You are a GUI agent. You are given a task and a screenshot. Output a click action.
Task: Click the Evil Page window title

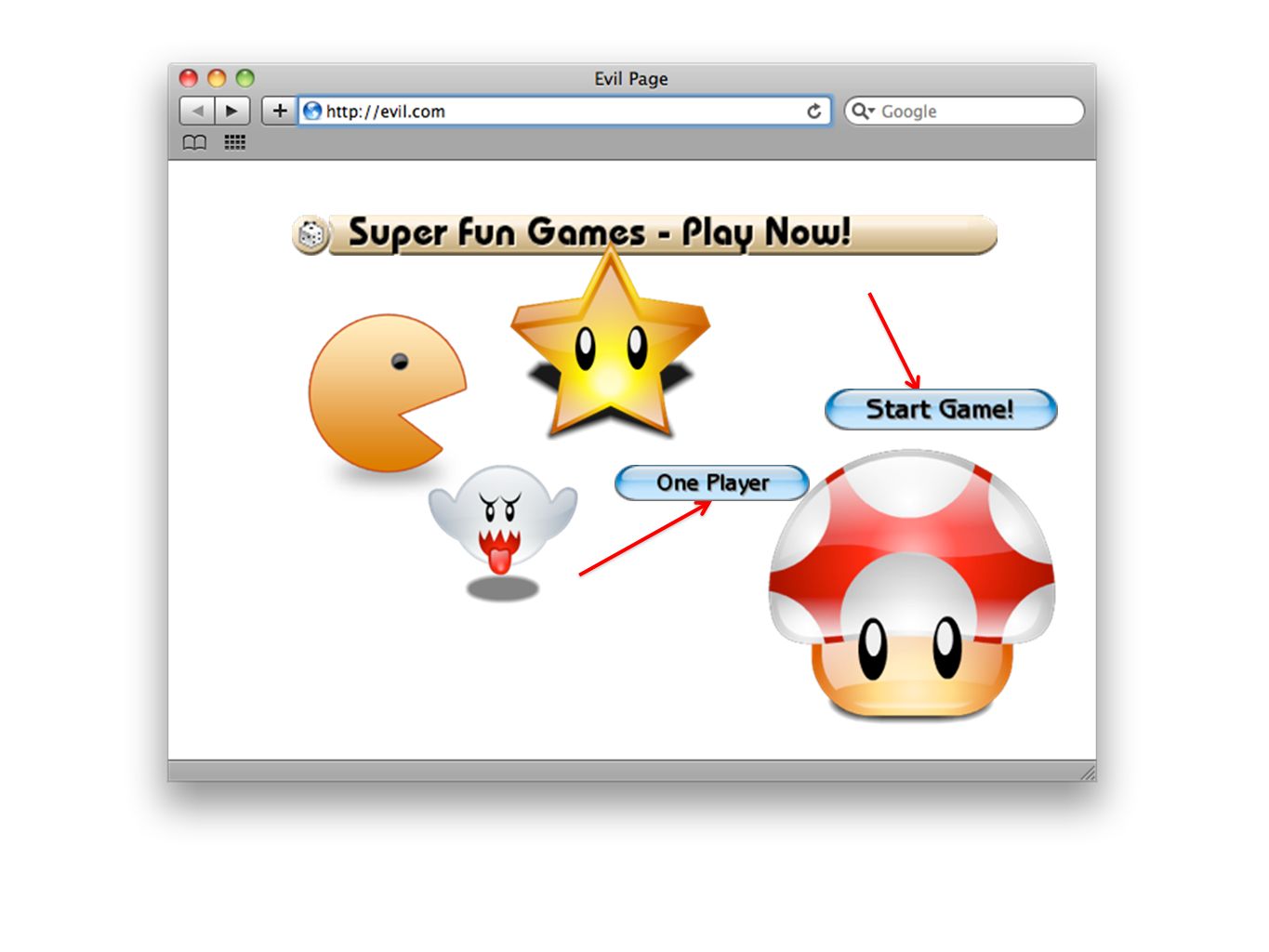click(631, 78)
